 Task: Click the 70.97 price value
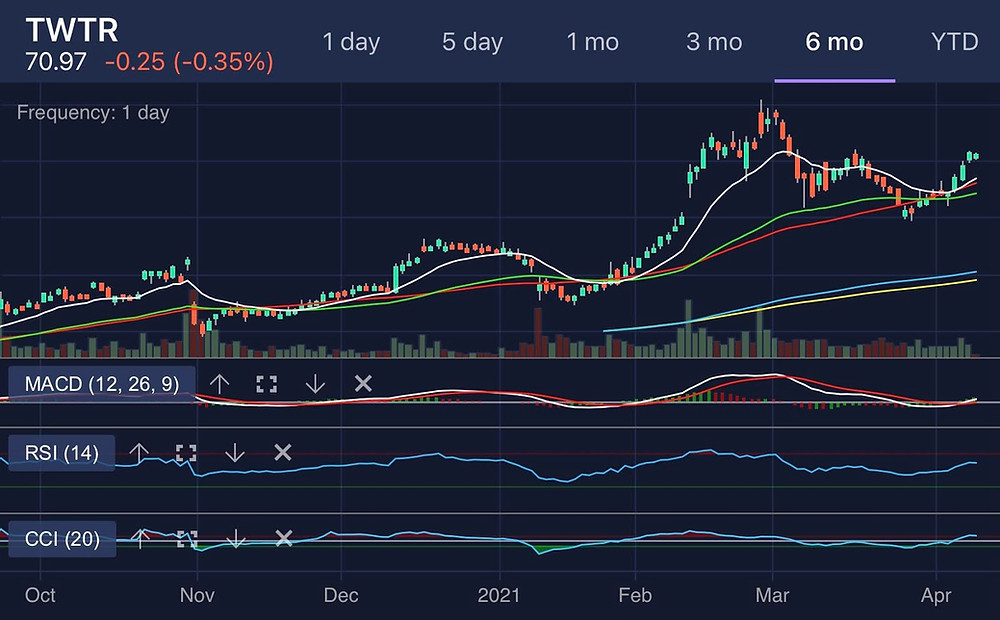(55, 62)
